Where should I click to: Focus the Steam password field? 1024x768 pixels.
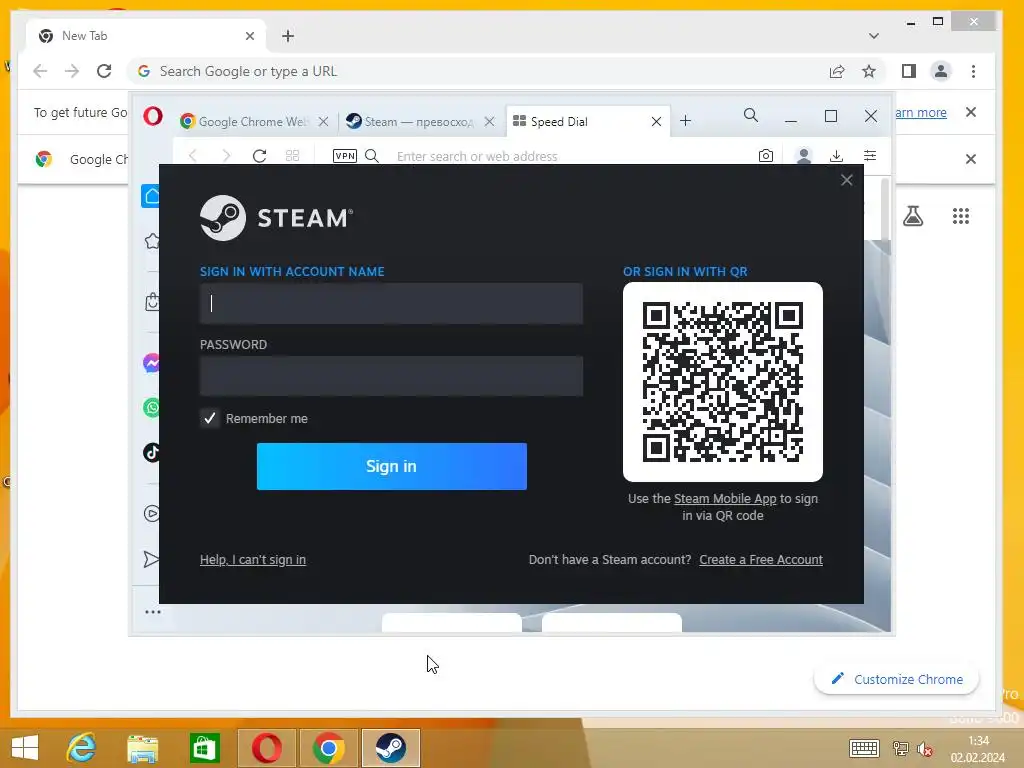click(x=391, y=376)
